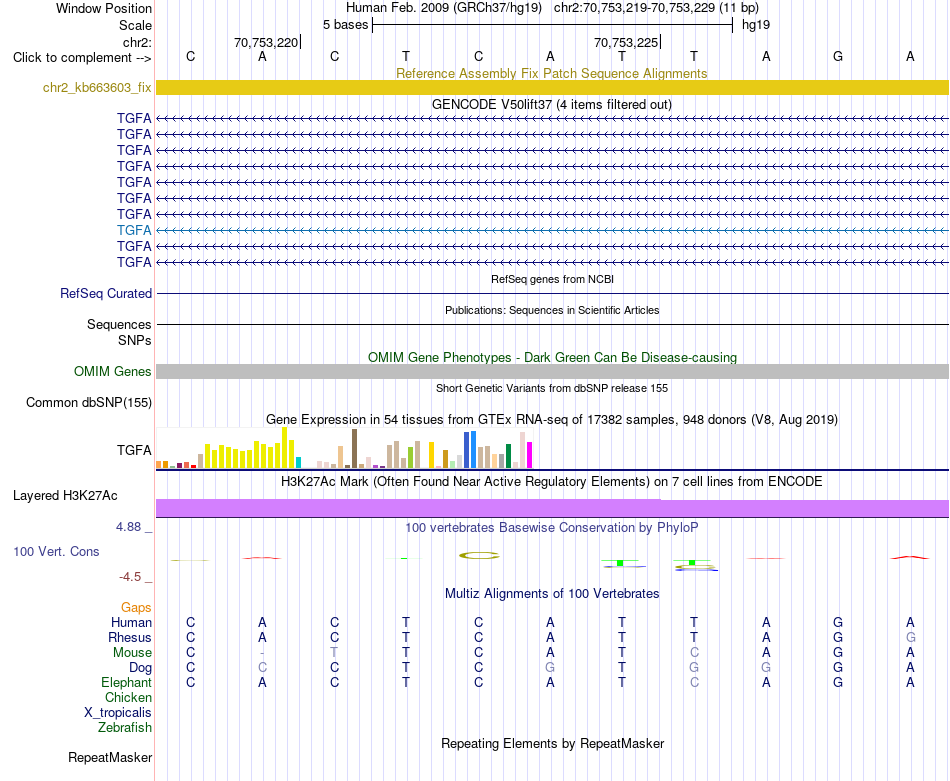Click the OMIM Genes label

click(x=112, y=371)
